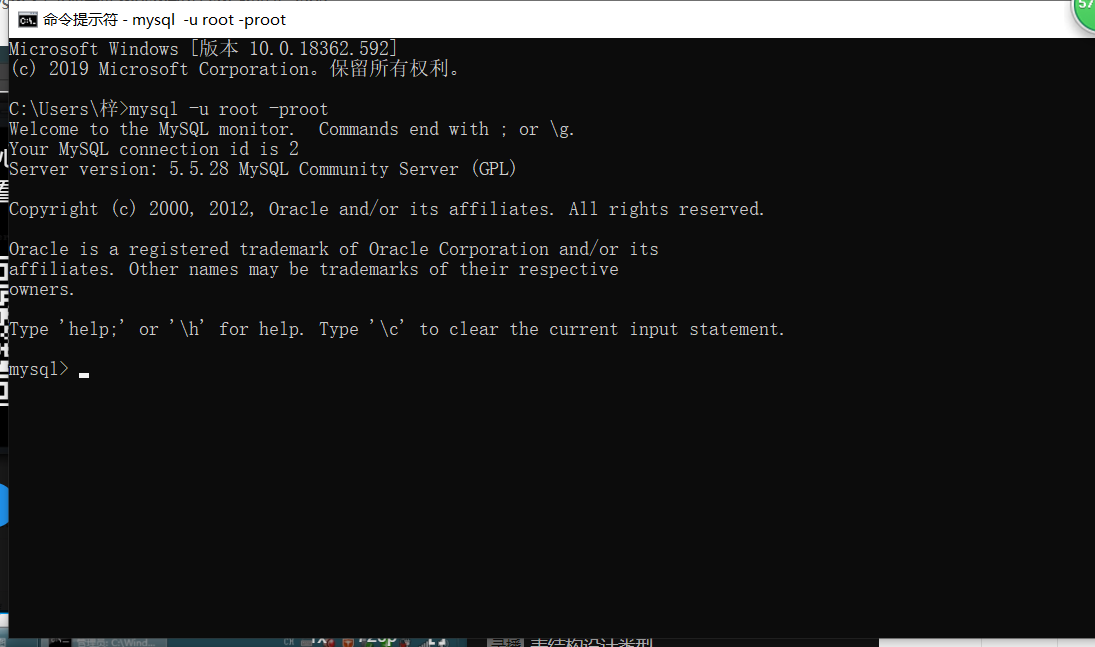
Task: Click the mysql> prompt text
Action: coord(39,370)
